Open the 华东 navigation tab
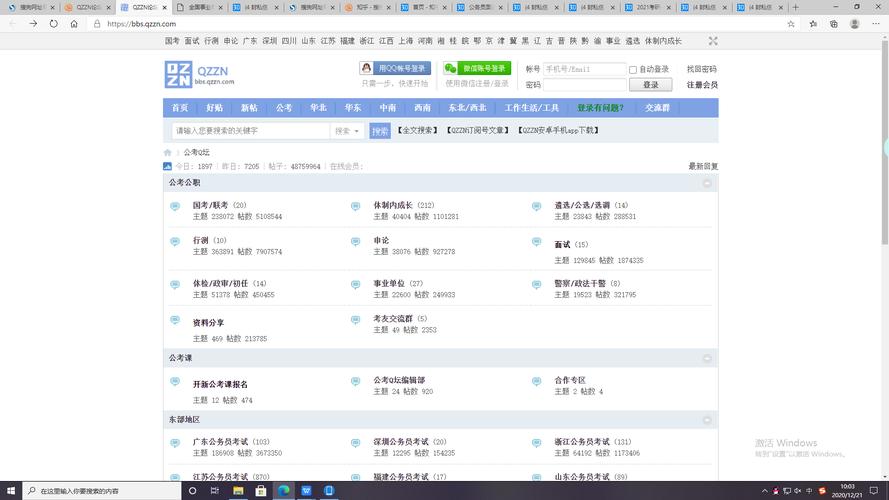The image size is (889, 500). (353, 108)
